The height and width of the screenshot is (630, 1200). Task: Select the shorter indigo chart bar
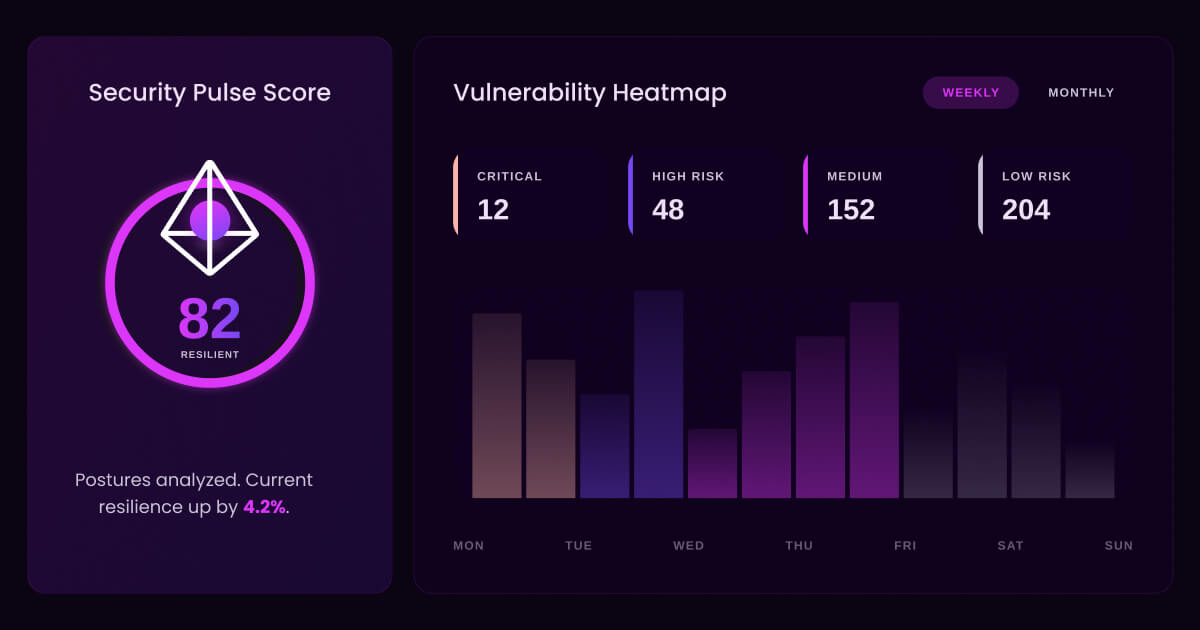pos(605,446)
